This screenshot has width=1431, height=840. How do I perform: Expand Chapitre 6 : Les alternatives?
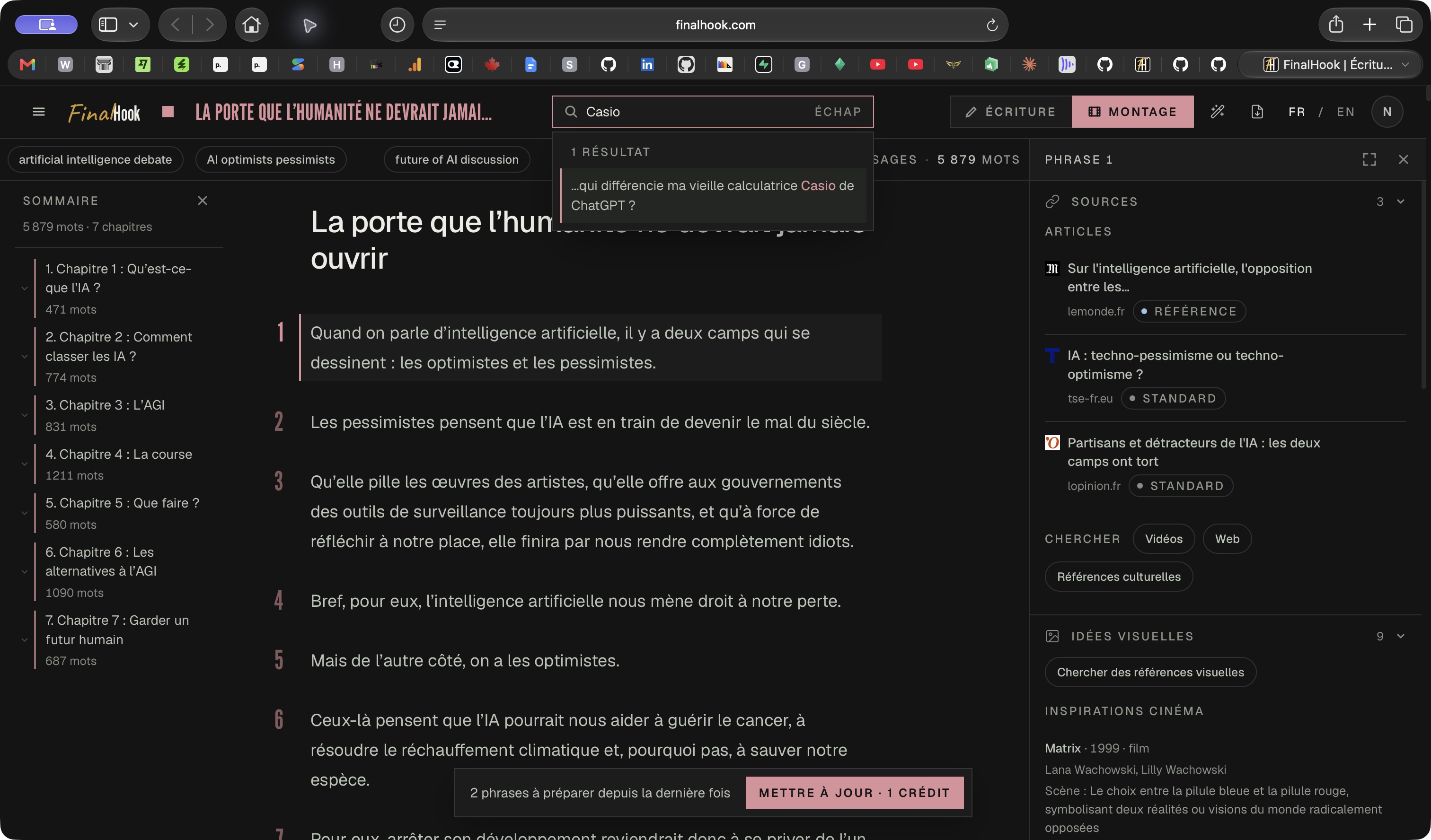tap(25, 571)
